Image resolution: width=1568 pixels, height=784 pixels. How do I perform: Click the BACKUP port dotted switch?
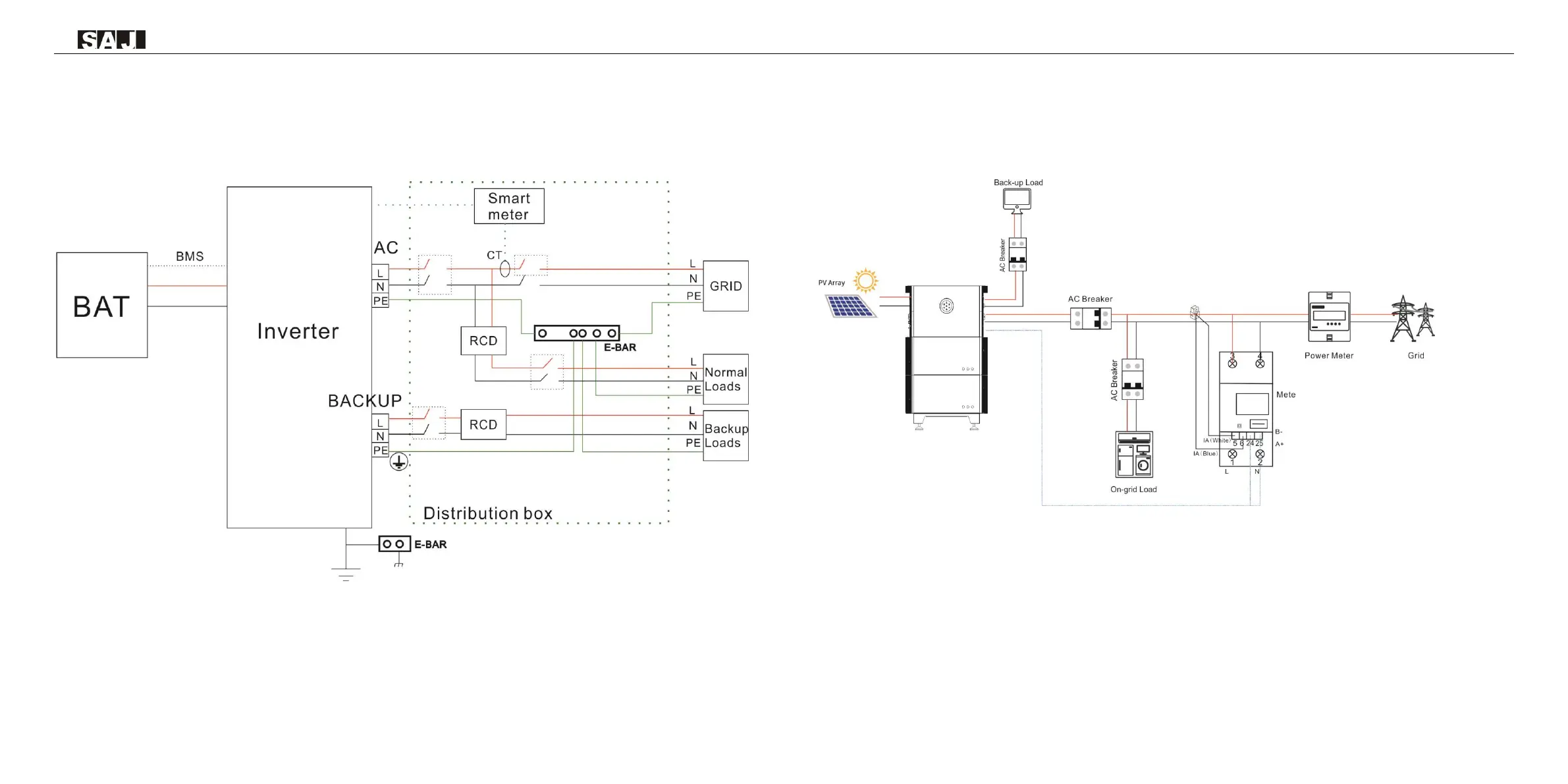coord(429,423)
